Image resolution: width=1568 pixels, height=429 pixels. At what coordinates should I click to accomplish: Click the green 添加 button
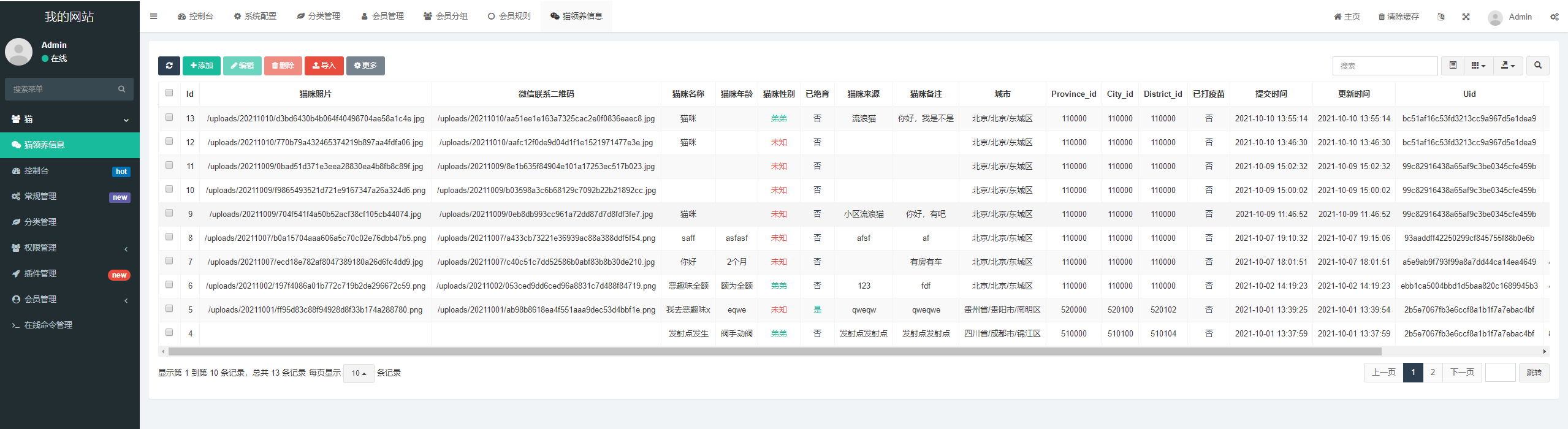[x=201, y=66]
